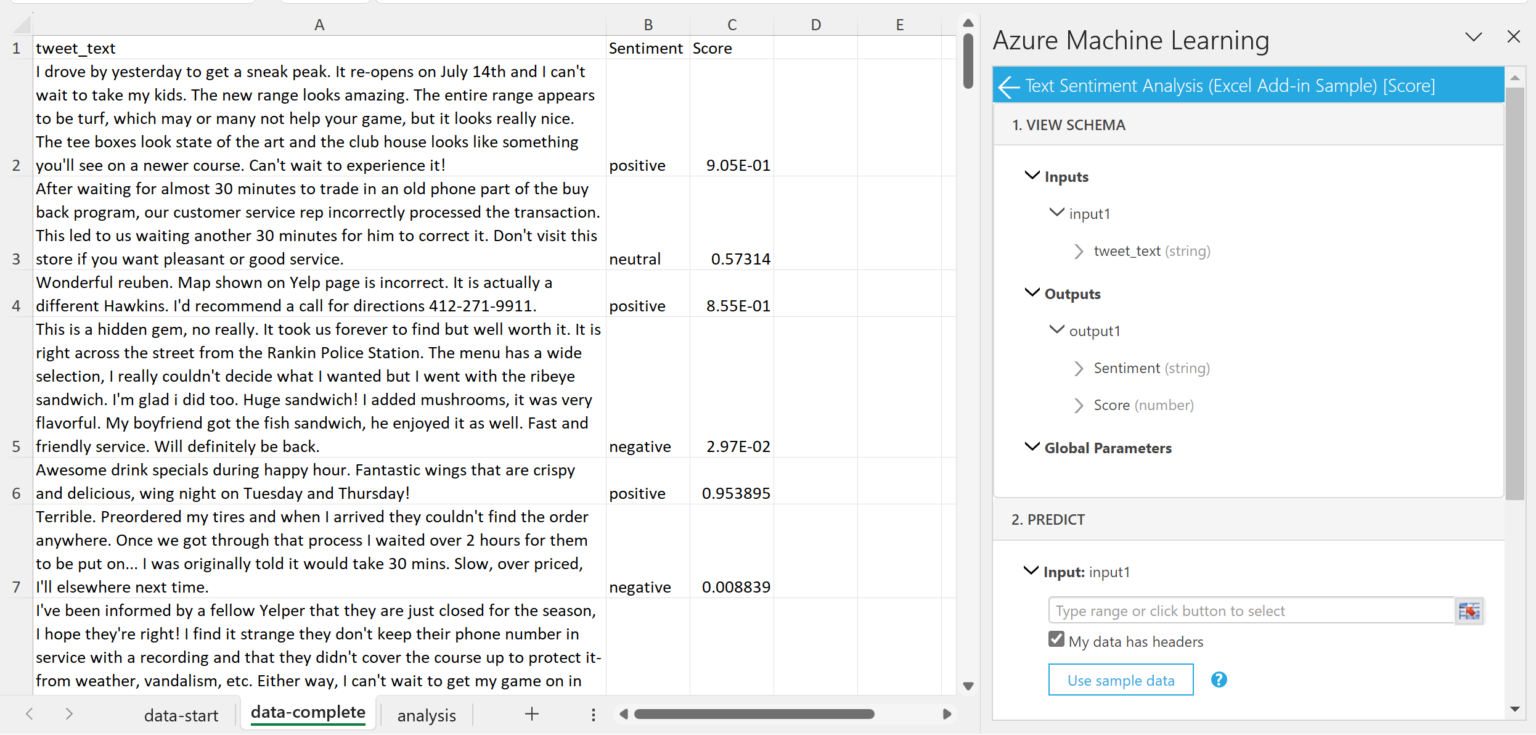The image size is (1536, 735).
Task: Click the next sheet navigation arrow
Action: (x=69, y=714)
